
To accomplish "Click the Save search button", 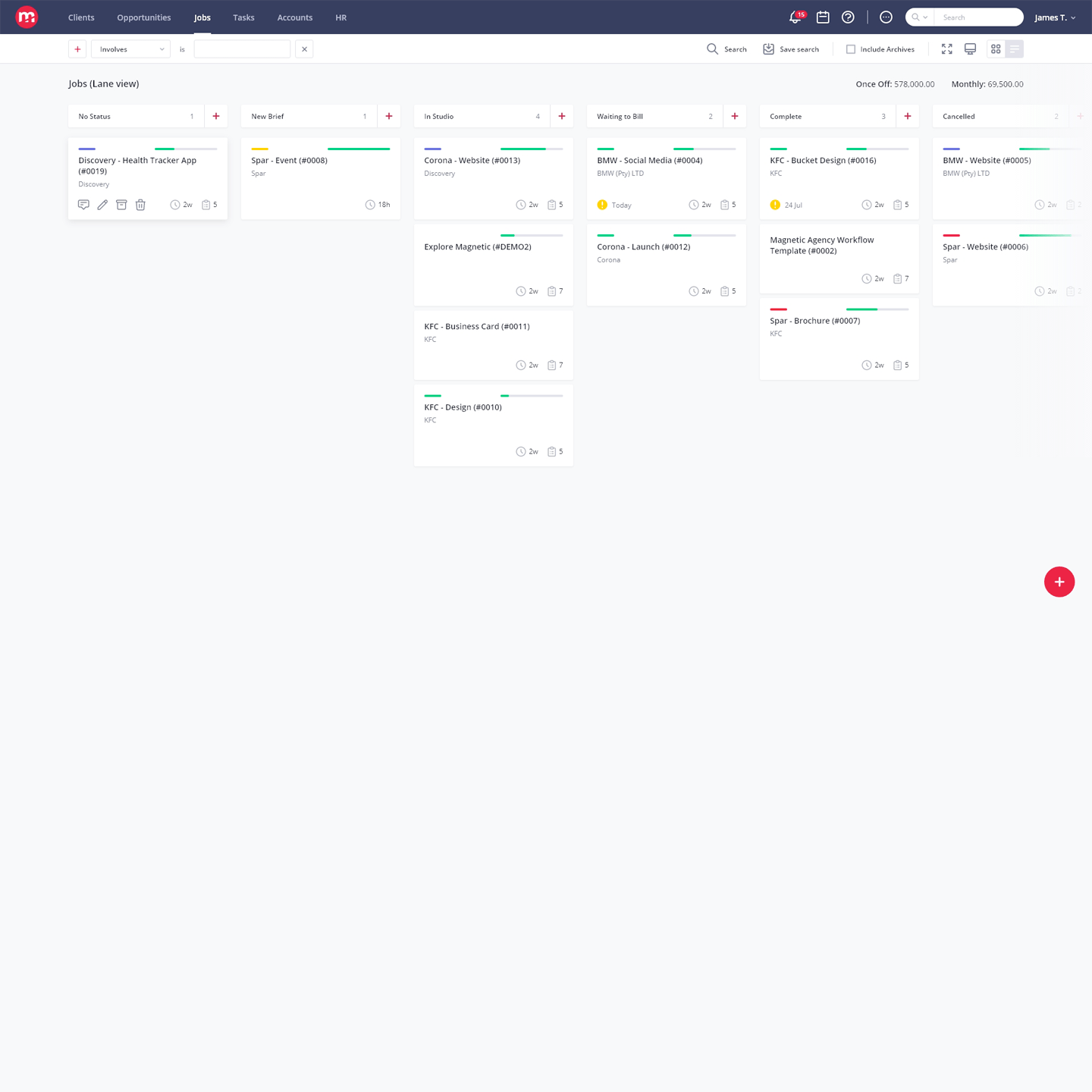I will coord(791,49).
